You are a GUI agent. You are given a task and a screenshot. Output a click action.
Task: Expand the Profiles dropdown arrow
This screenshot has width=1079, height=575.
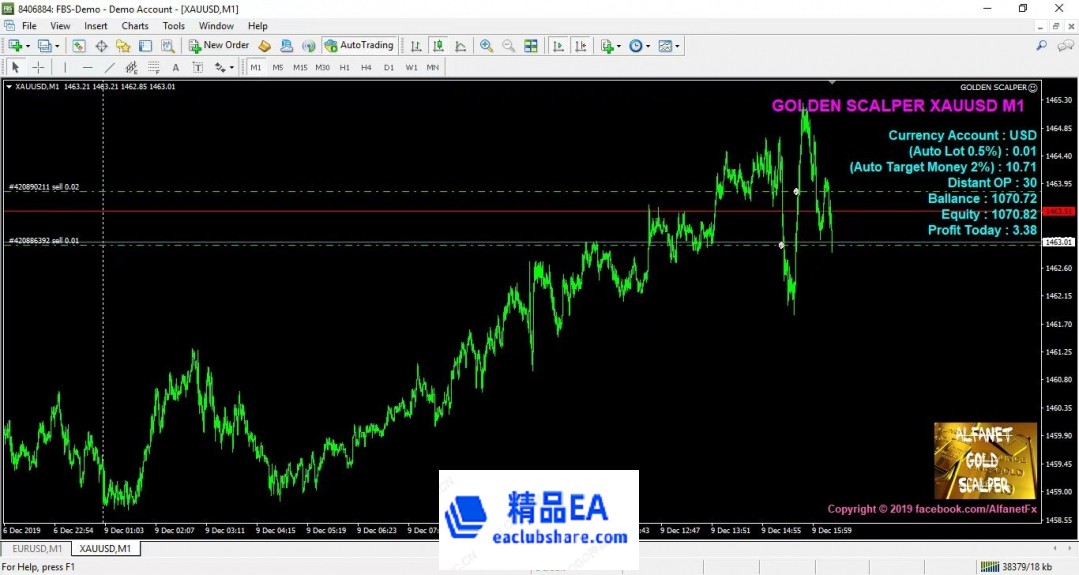[x=57, y=47]
